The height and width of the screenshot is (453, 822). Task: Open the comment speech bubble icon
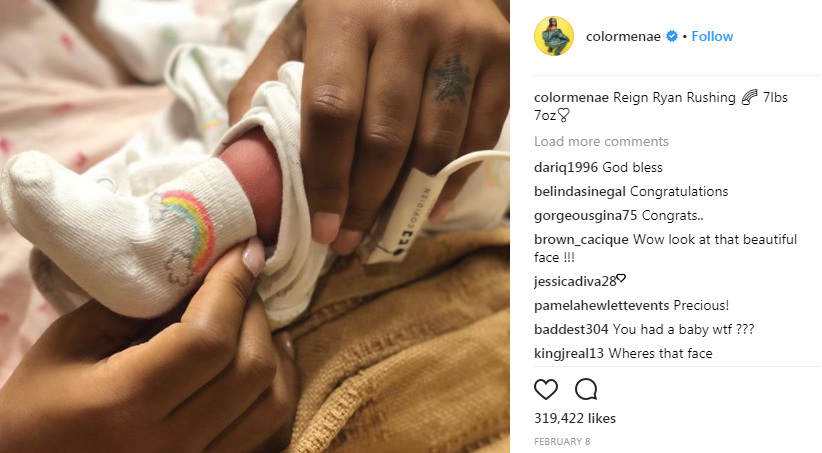tap(586, 390)
